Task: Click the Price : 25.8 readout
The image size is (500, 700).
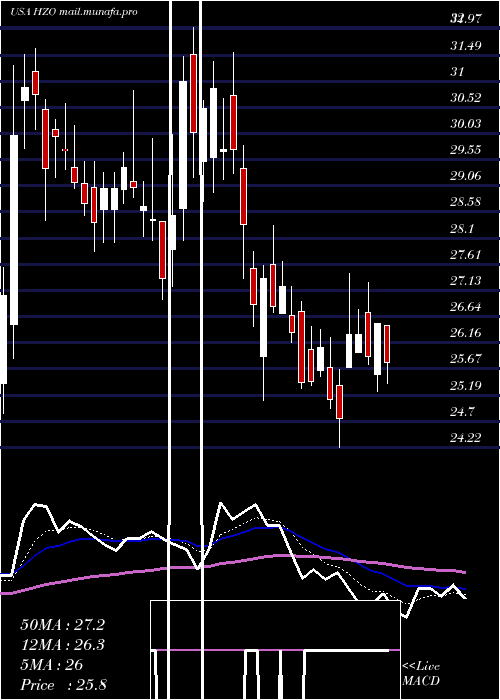Action: pyautogui.click(x=63, y=685)
